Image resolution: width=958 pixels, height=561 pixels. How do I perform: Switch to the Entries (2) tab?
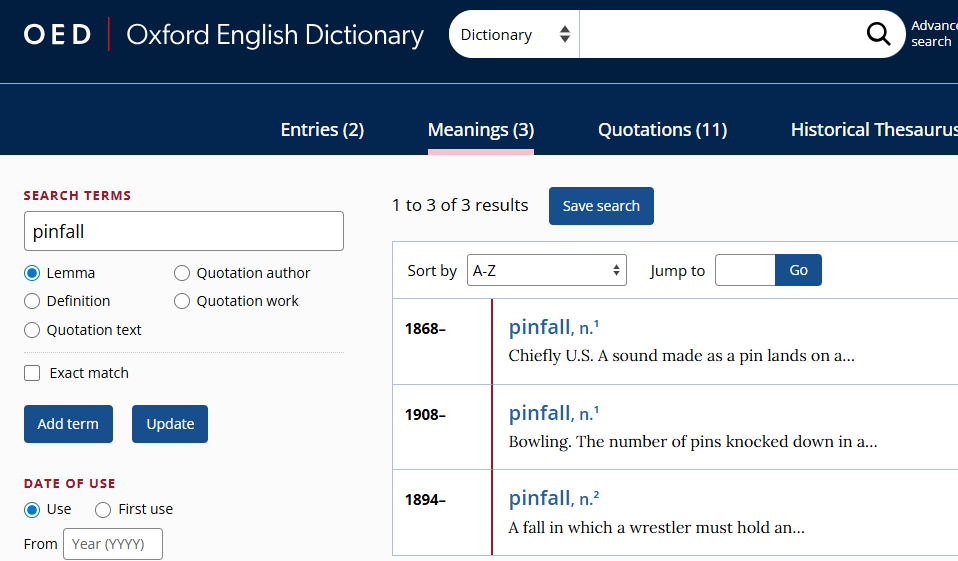322,130
